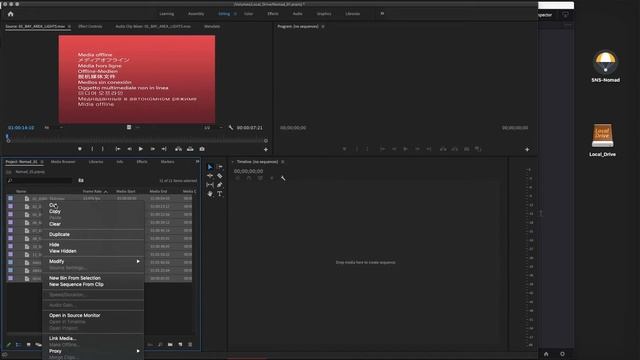Go to Premiere Home screen icon
640x360 pixels.
tap(11, 14)
